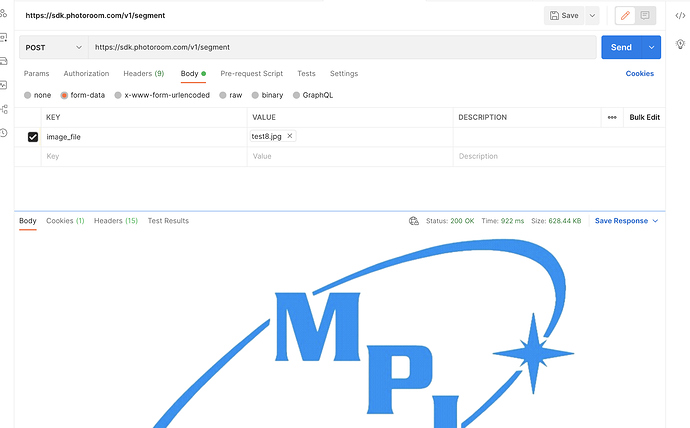
Task: Click the MPI logo response image
Action: pos(363,333)
